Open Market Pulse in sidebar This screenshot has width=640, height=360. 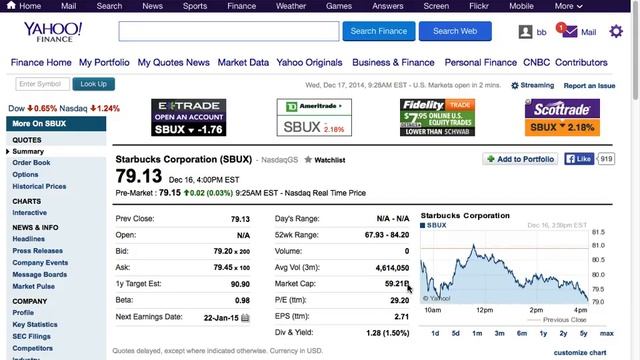tap(33, 287)
